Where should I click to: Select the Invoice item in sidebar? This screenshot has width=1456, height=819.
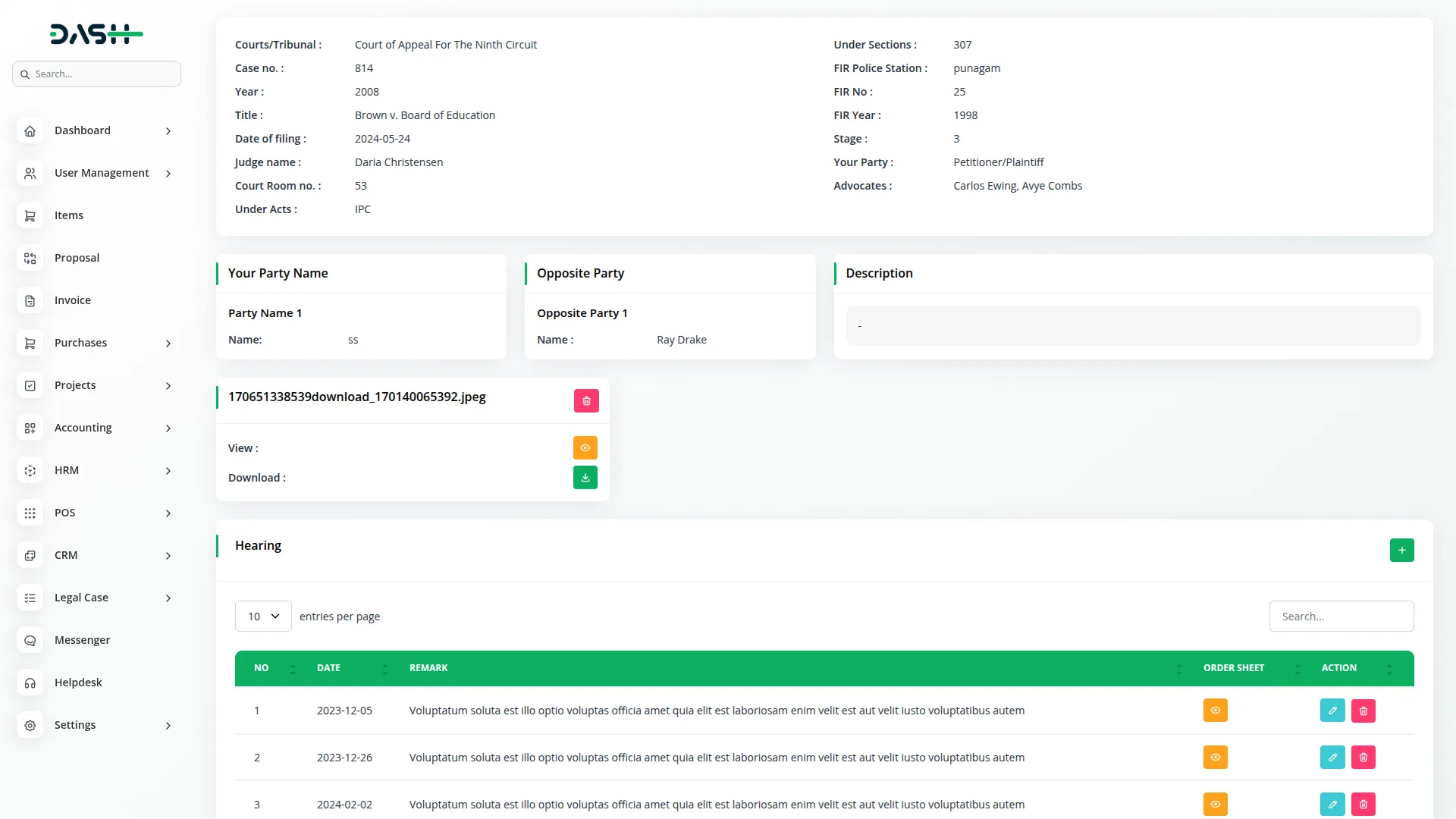pyautogui.click(x=72, y=300)
